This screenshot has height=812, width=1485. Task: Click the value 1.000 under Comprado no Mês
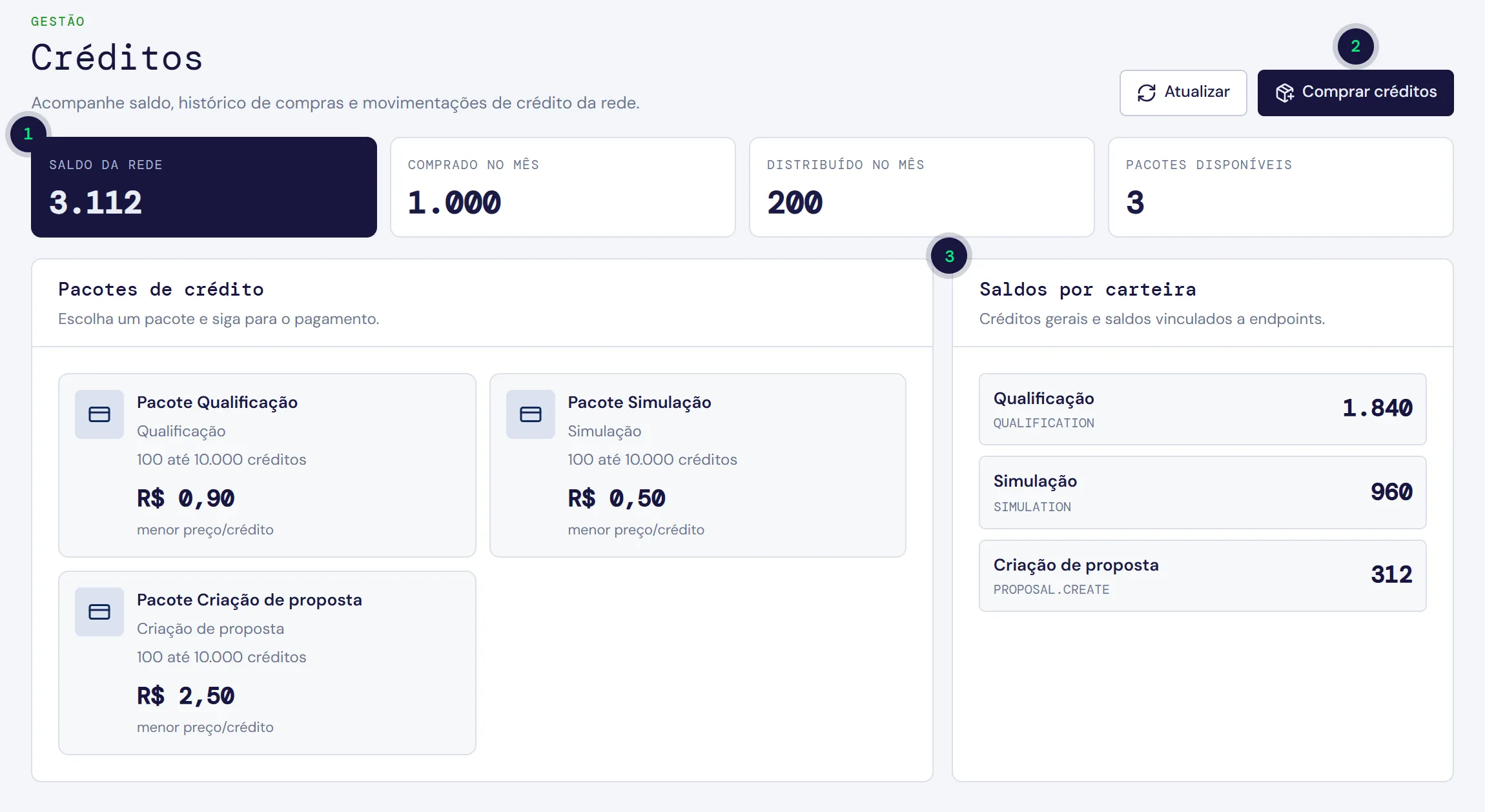[454, 203]
